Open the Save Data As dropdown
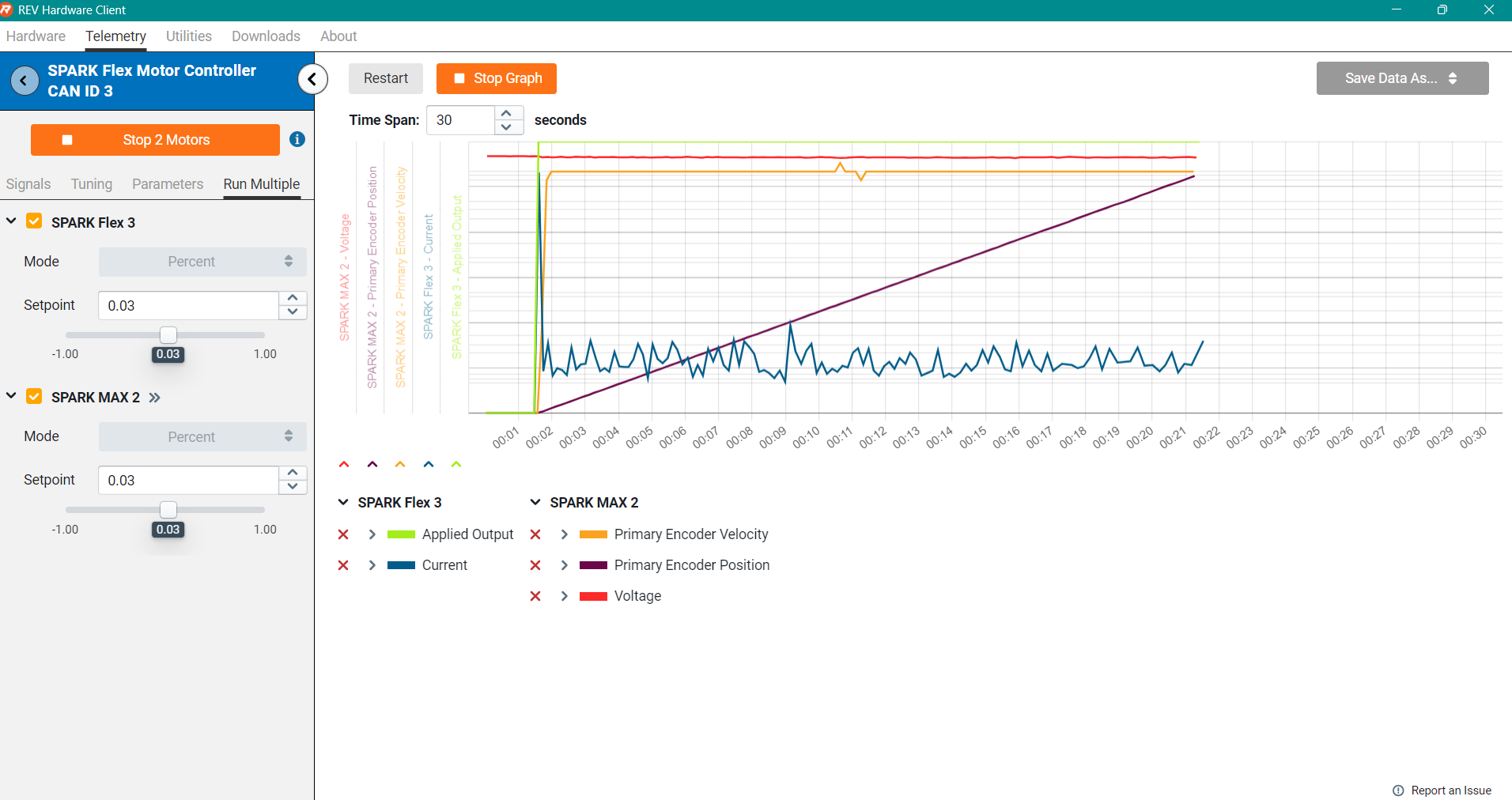 [1402, 78]
